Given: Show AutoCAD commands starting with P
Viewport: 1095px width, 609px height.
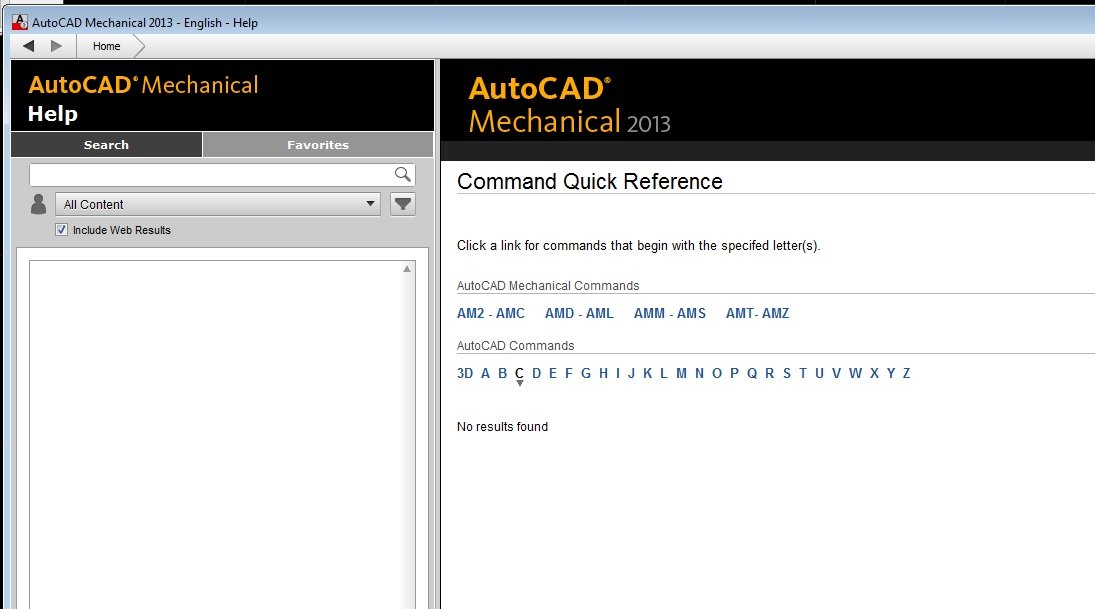Looking at the screenshot, I should coord(734,374).
